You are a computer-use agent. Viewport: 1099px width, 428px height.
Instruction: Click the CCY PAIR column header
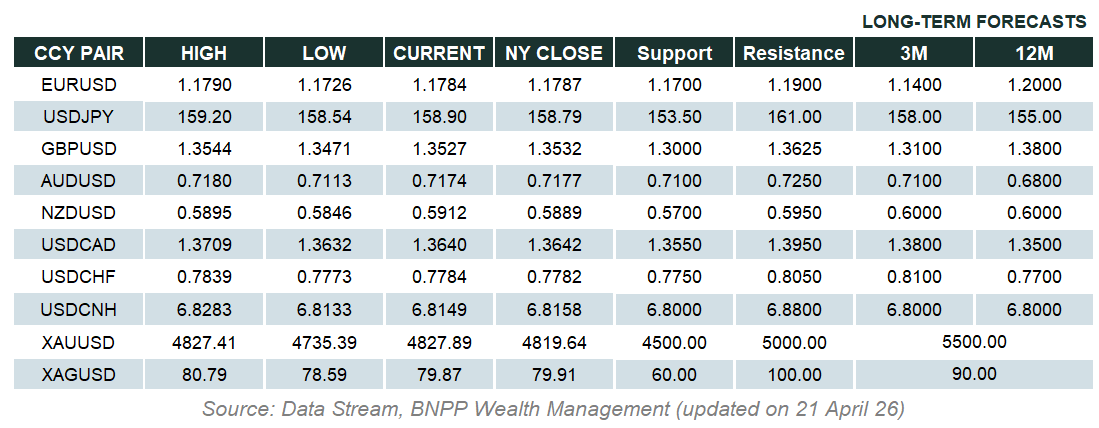pos(78,53)
